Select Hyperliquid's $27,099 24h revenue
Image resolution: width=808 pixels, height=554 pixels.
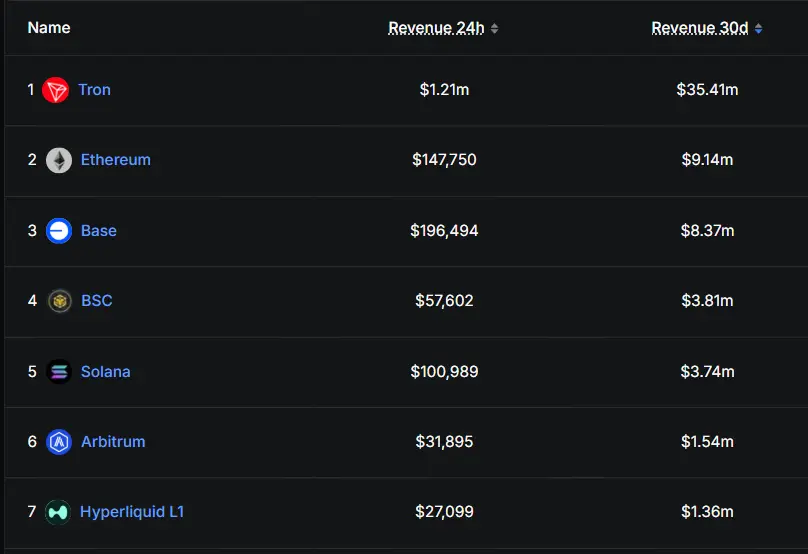click(x=444, y=512)
